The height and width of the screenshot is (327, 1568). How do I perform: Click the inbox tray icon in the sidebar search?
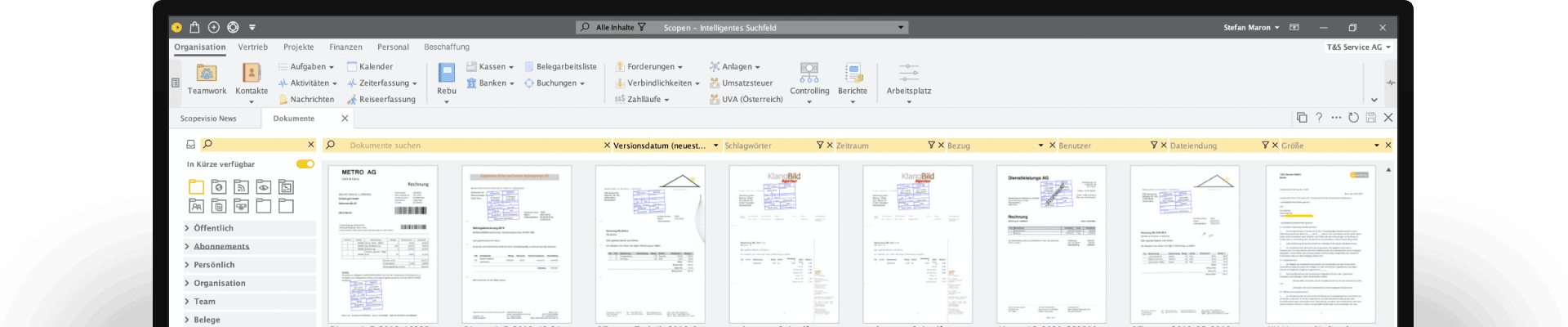pos(190,145)
